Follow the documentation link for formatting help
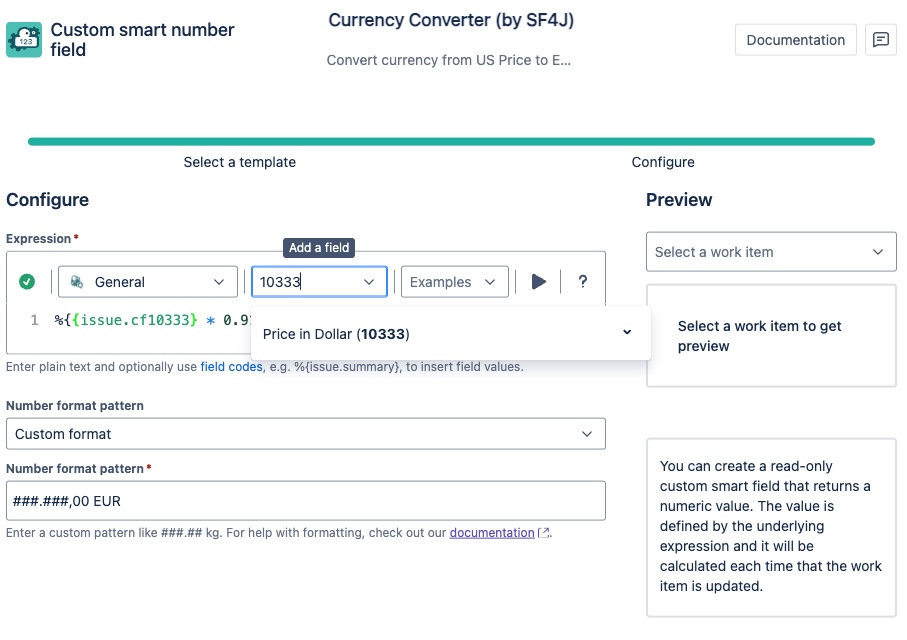Image resolution: width=907 pixels, height=640 pixels. (x=491, y=533)
